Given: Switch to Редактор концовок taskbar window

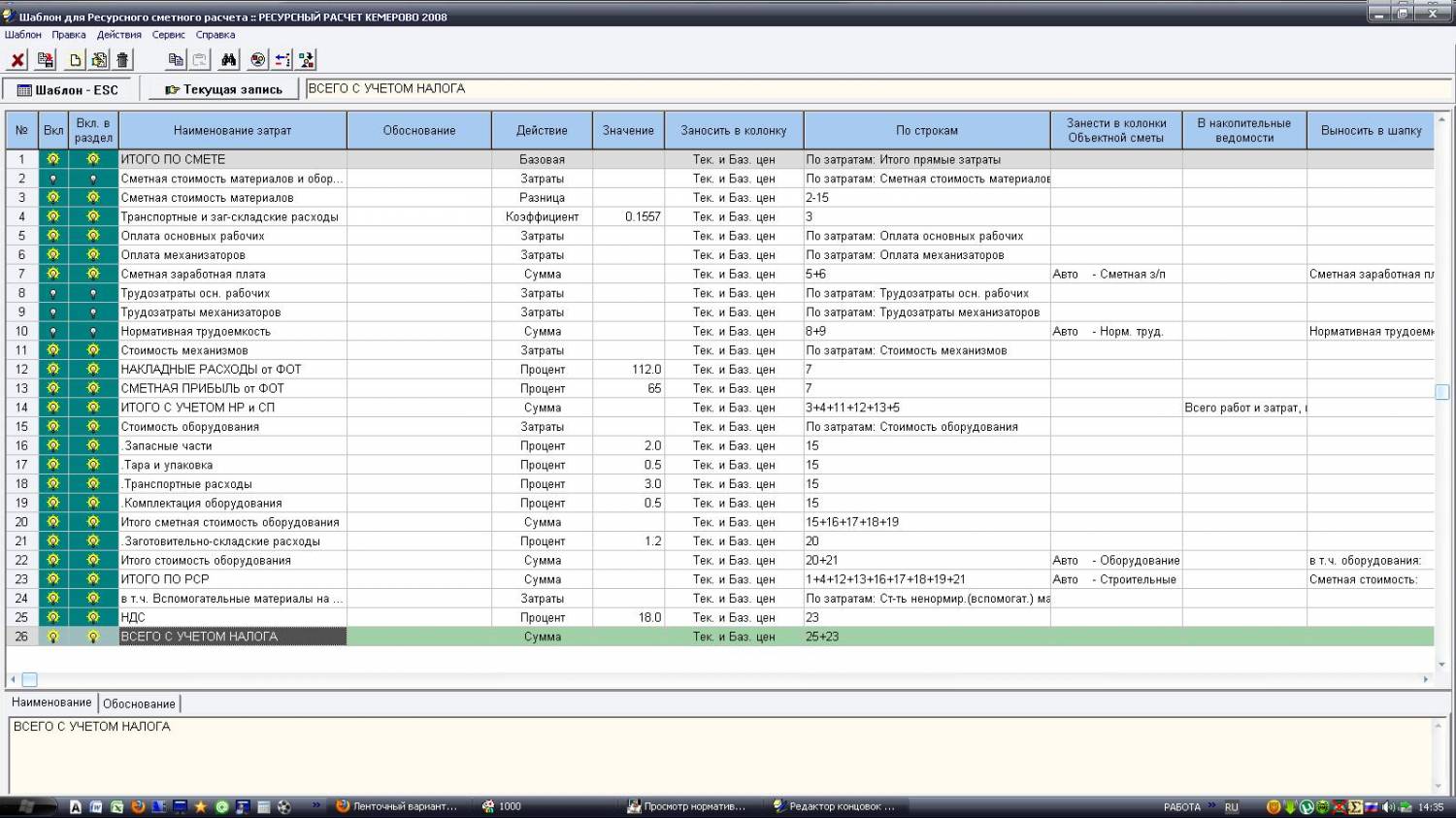Looking at the screenshot, I should [836, 806].
